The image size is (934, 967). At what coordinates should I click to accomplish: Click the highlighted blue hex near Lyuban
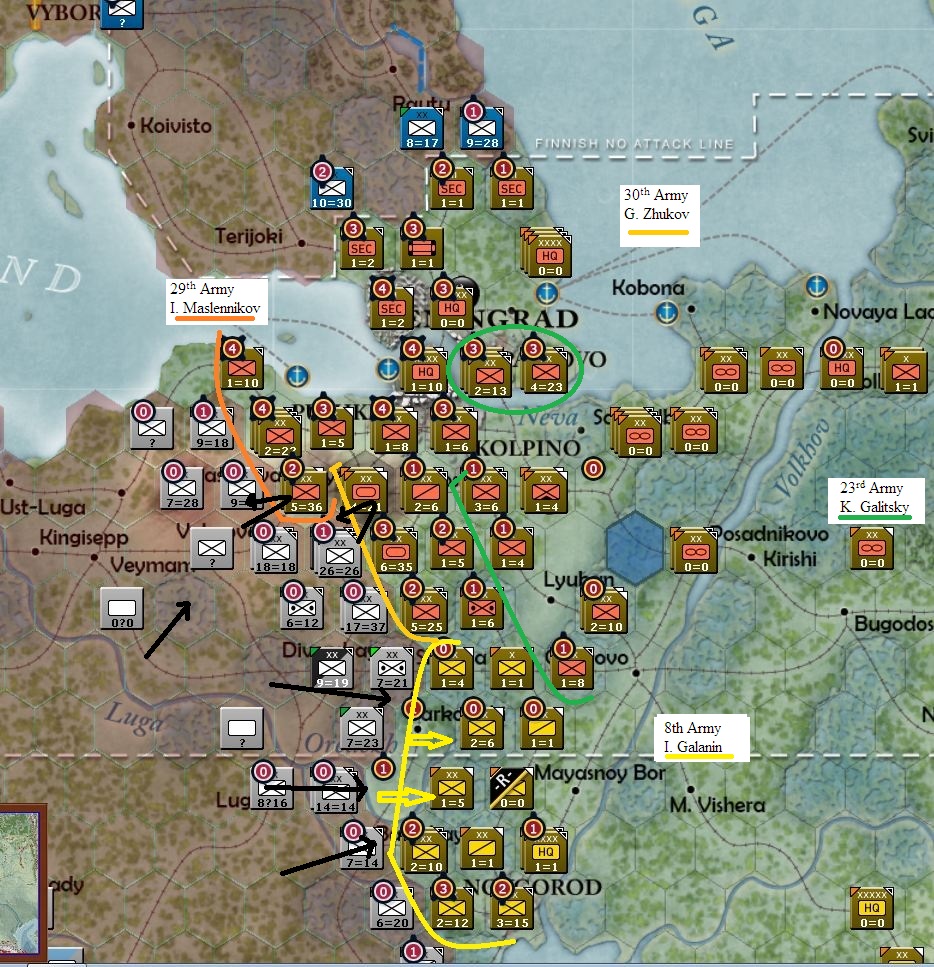[x=635, y=548]
